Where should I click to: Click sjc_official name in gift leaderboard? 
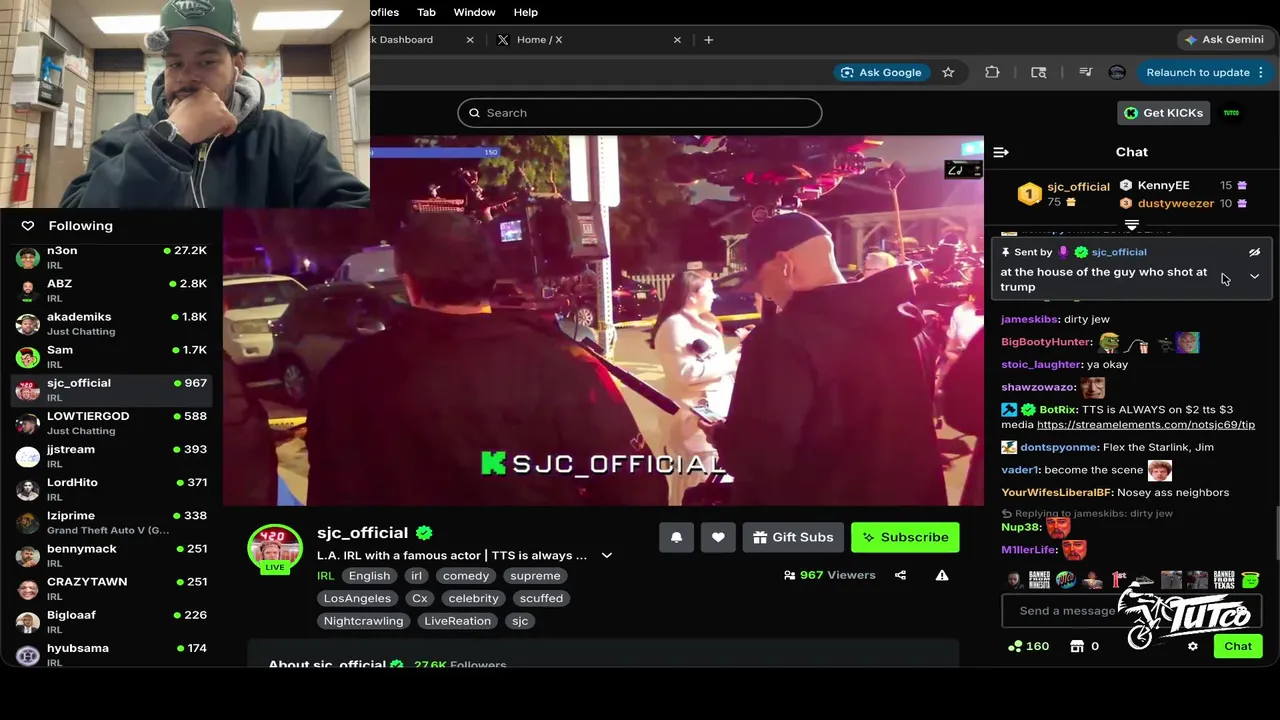(x=1078, y=187)
